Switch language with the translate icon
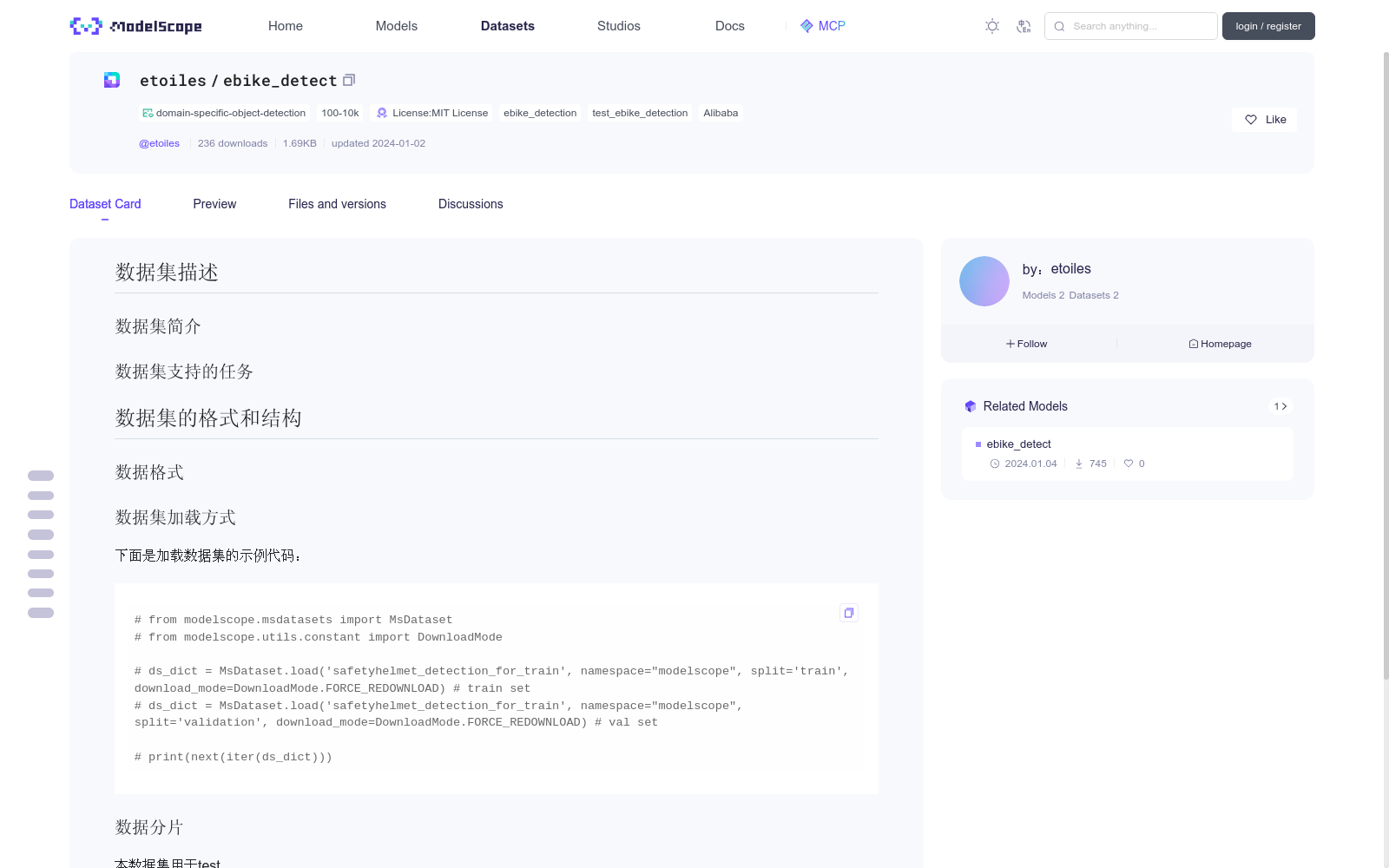Screen dimensions: 1389x868 [1024, 26]
